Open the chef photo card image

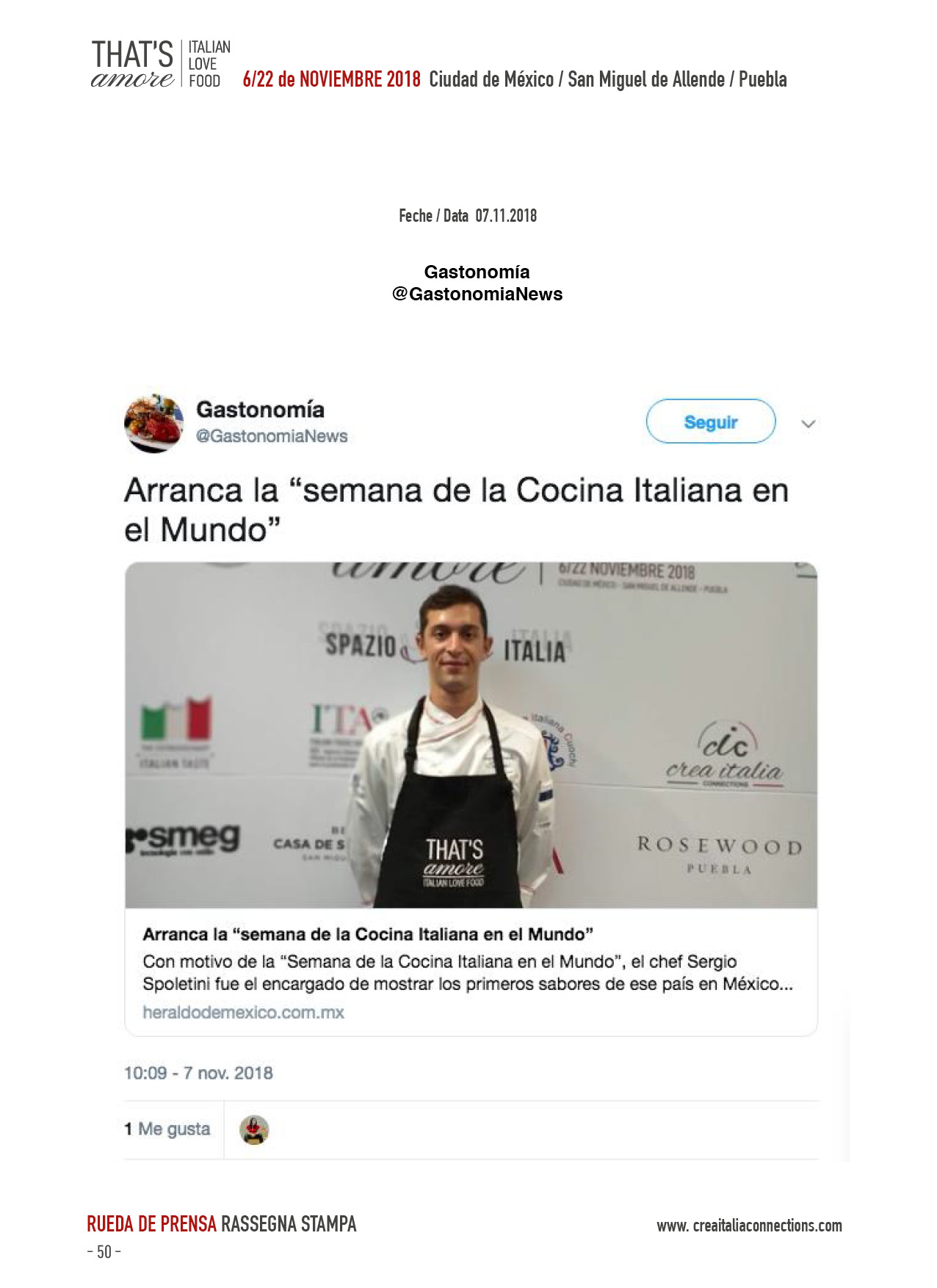471,735
